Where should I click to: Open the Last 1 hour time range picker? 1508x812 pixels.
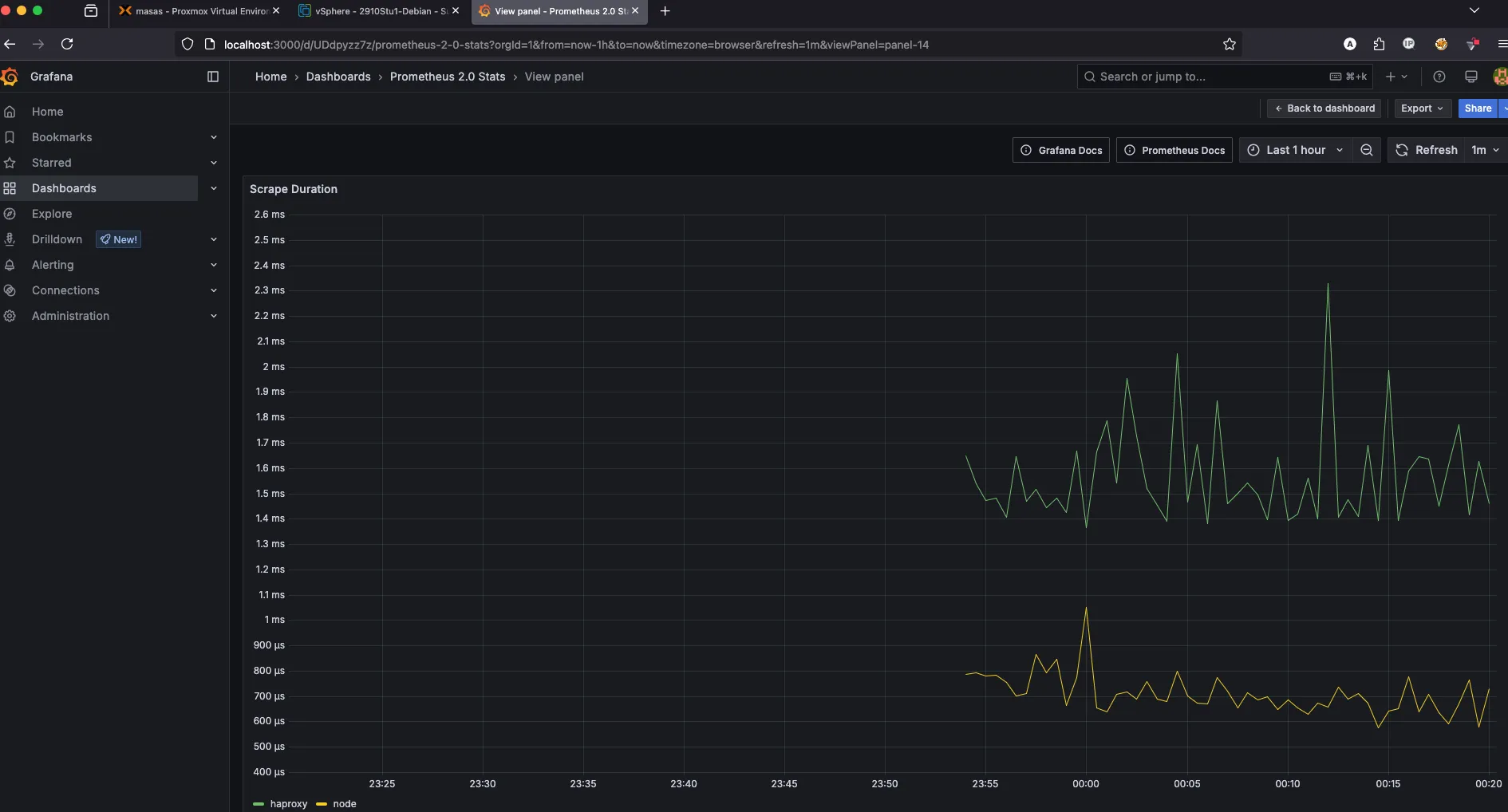[1294, 150]
